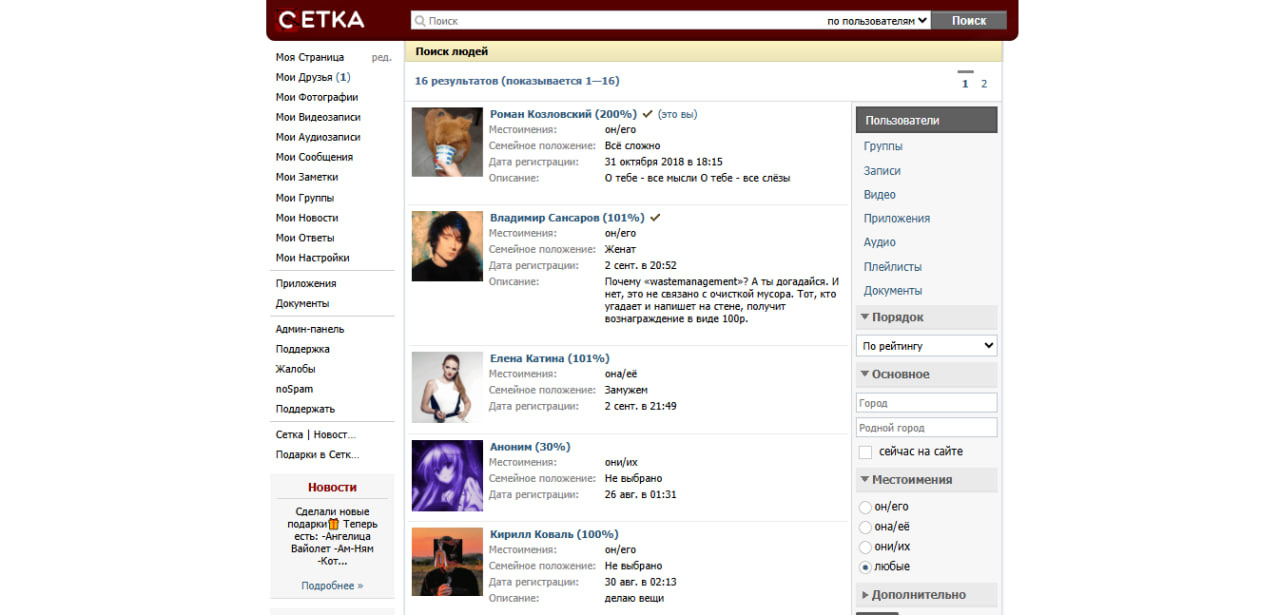1280x615 pixels.
Task: Open the 'По рейтингу' sort dropdown
Action: (927, 346)
